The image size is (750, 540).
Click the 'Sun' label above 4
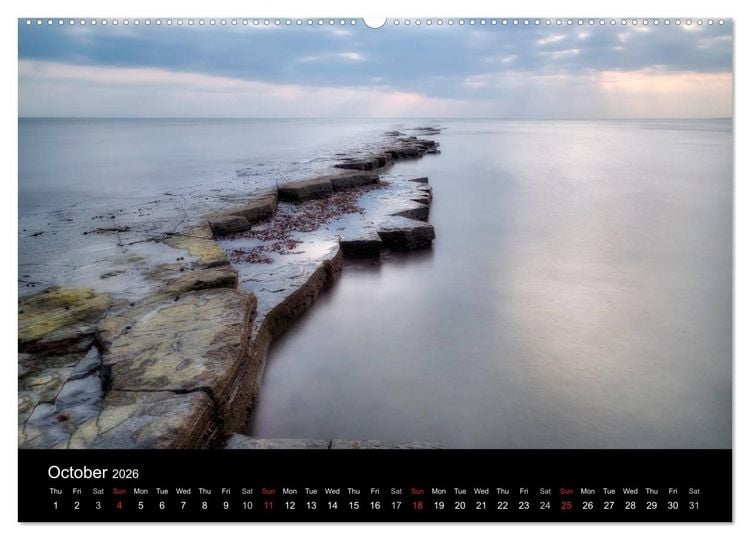click(x=119, y=491)
